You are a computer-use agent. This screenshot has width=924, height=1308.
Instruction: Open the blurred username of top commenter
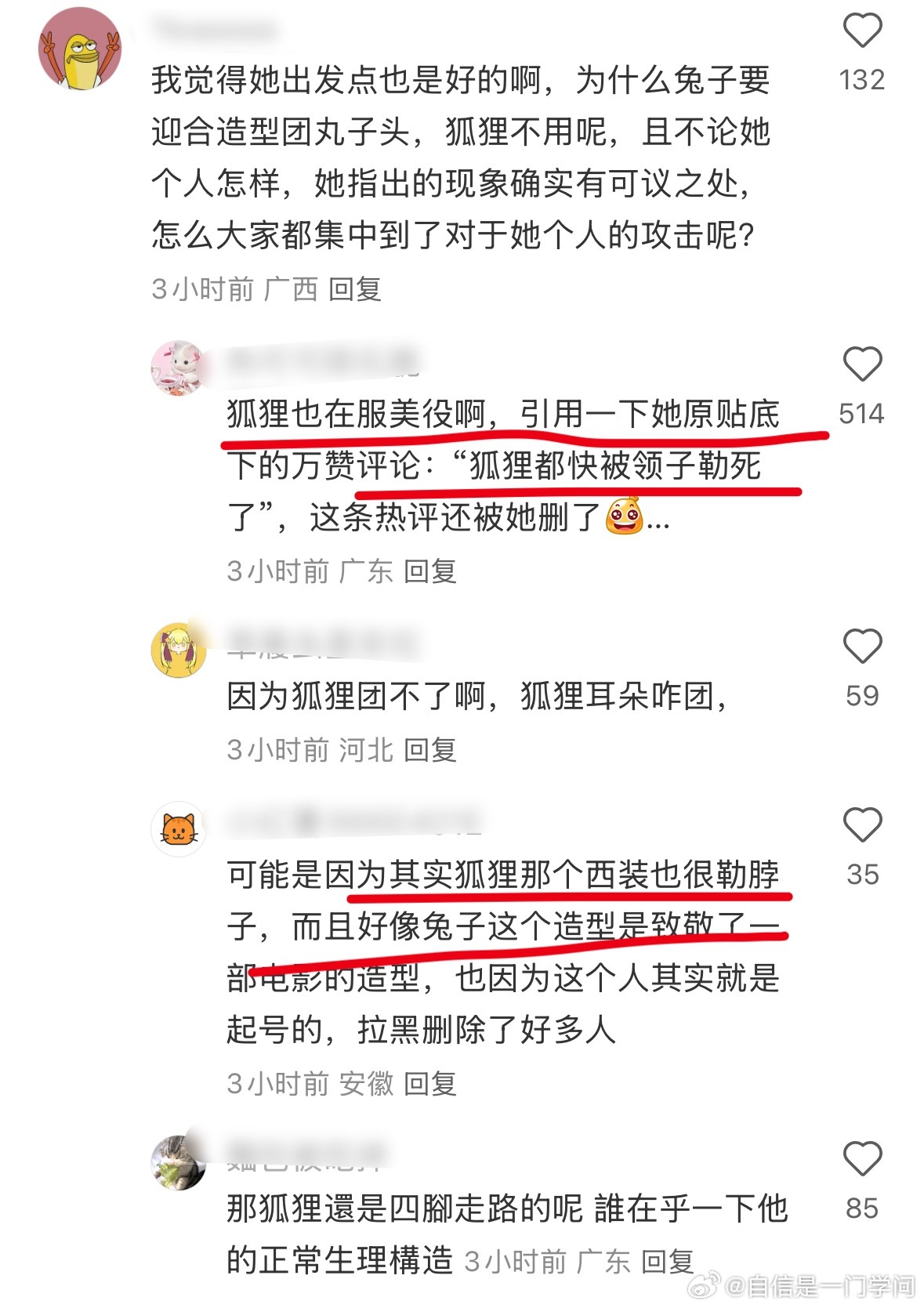pyautogui.click(x=216, y=29)
